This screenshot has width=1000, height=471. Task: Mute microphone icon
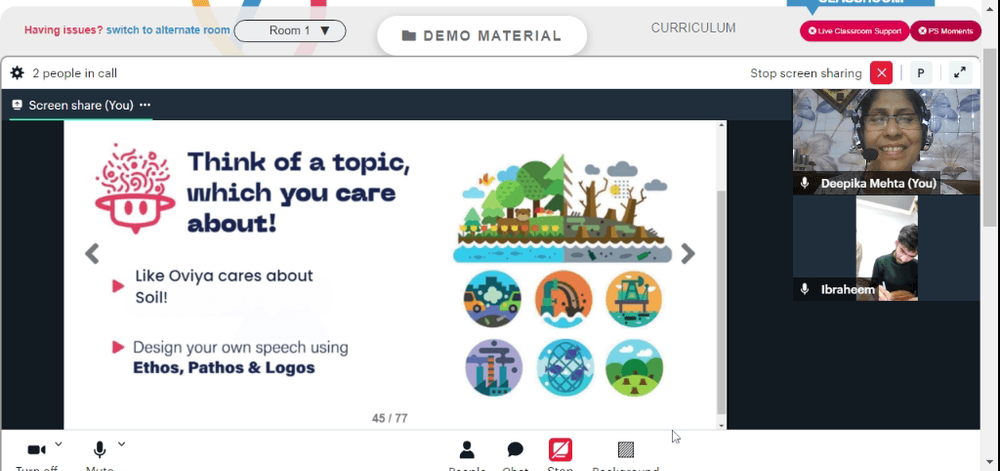click(x=99, y=450)
